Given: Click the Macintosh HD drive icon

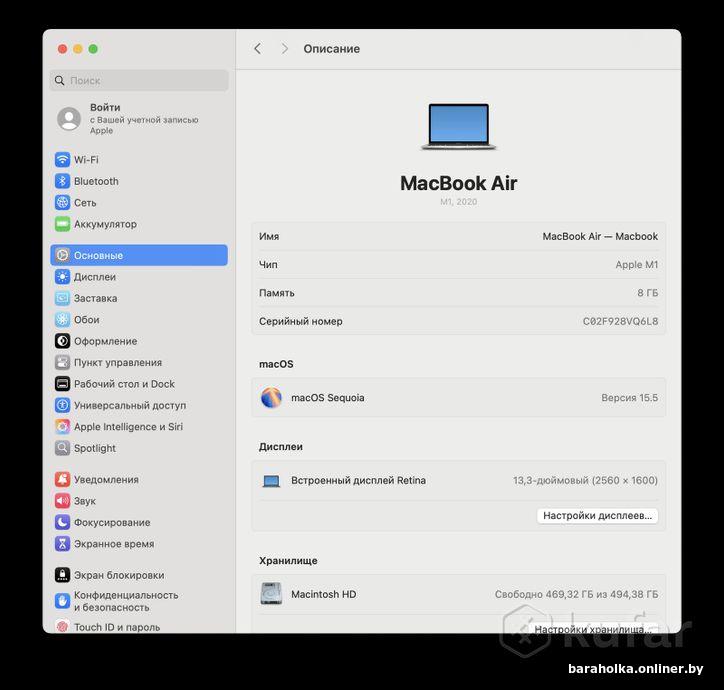Looking at the screenshot, I should 271,594.
